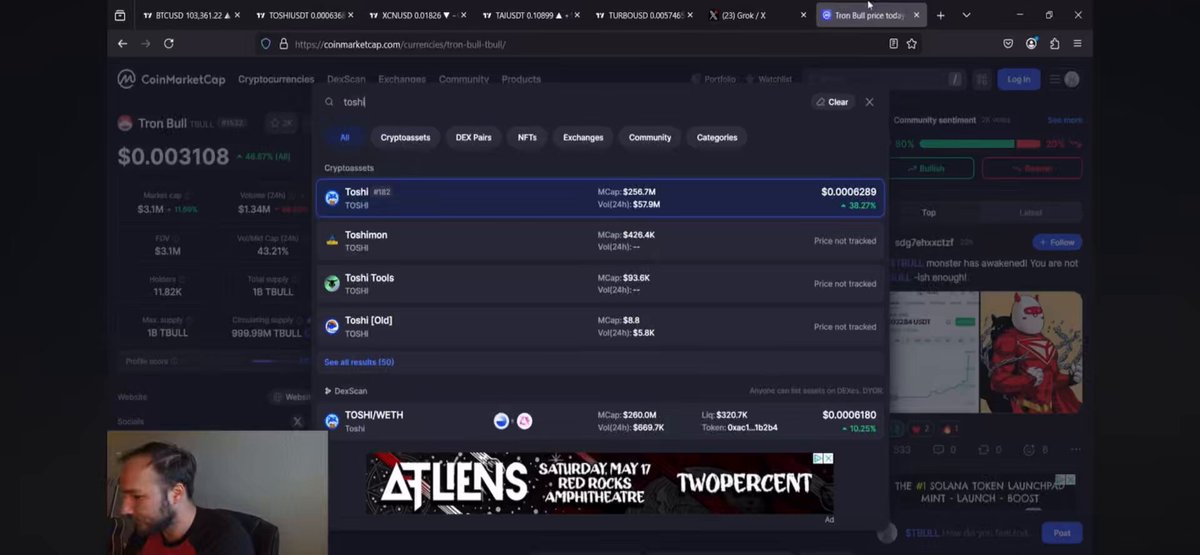Viewport: 1200px width, 555px height.
Task: Open the Watchlist link
Action: [x=769, y=79]
